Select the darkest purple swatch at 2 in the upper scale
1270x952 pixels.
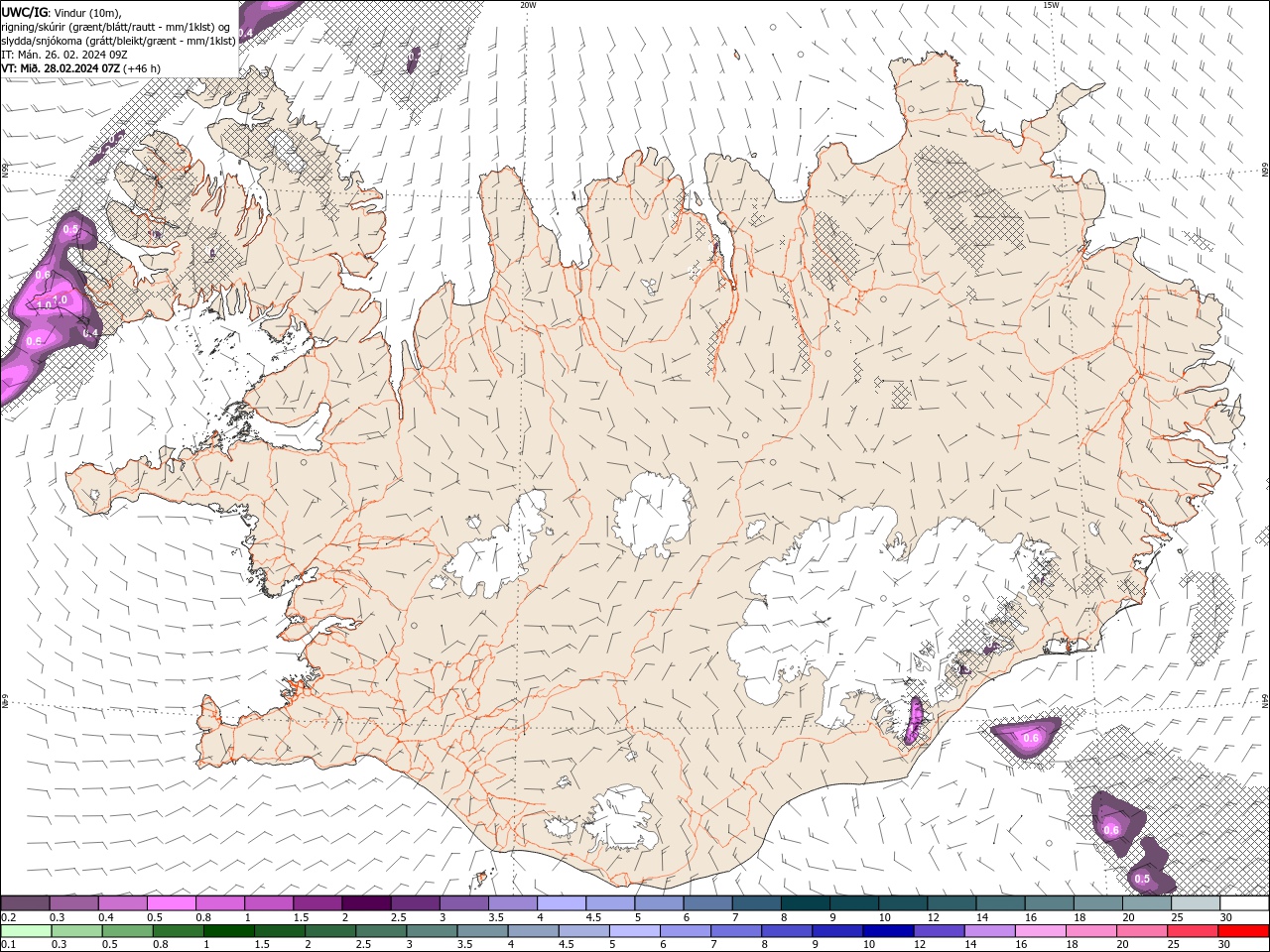(x=366, y=903)
